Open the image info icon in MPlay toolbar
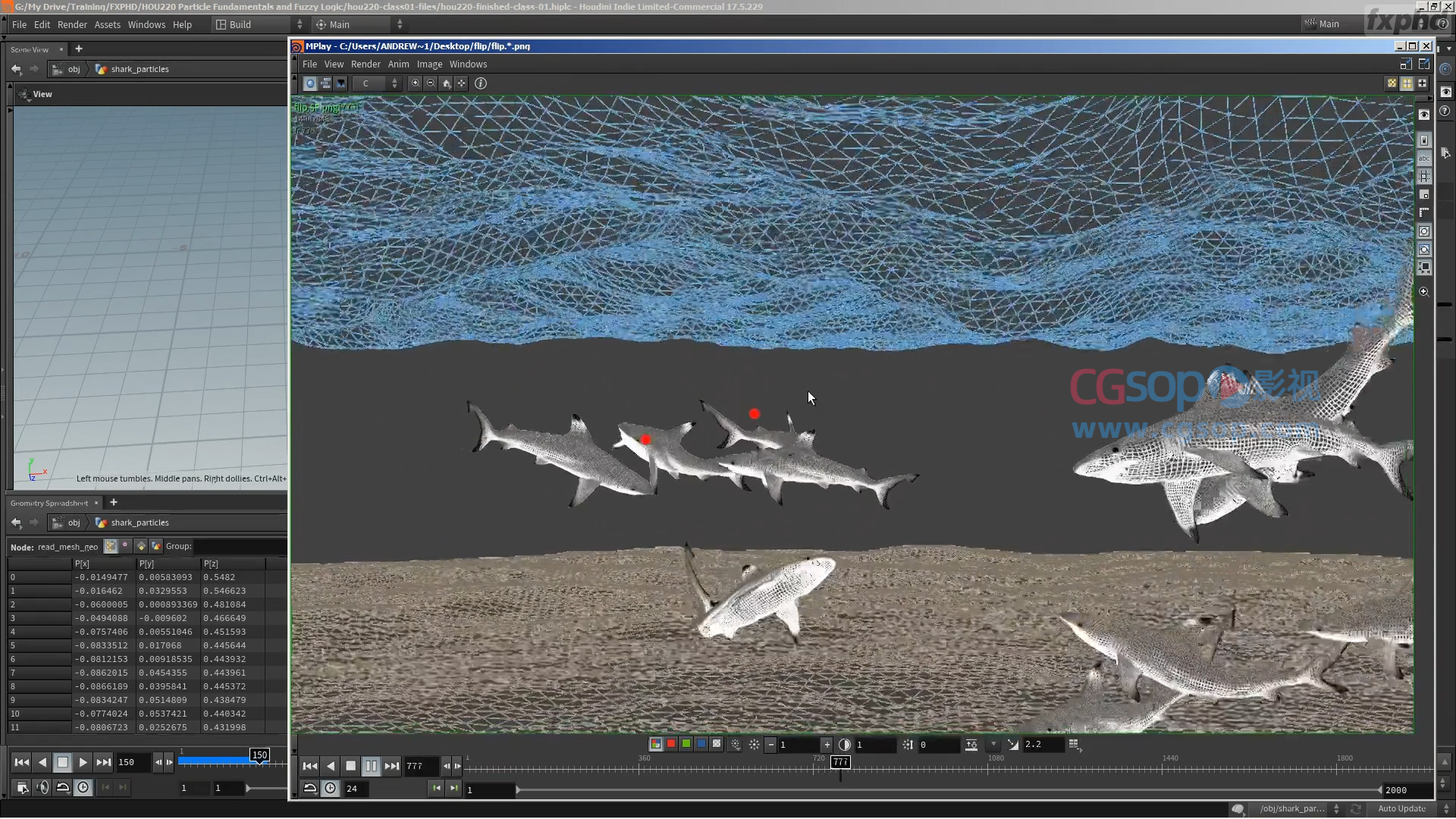The height and width of the screenshot is (819, 1456). [x=481, y=84]
